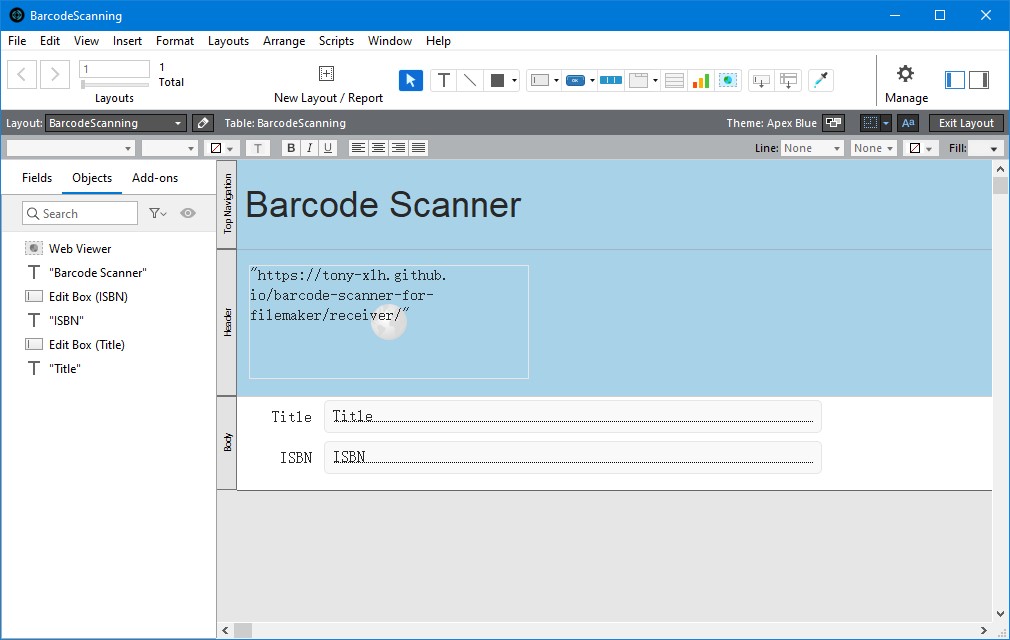Click New Layout / Report button
Image resolution: width=1010 pixels, height=640 pixels.
328,84
